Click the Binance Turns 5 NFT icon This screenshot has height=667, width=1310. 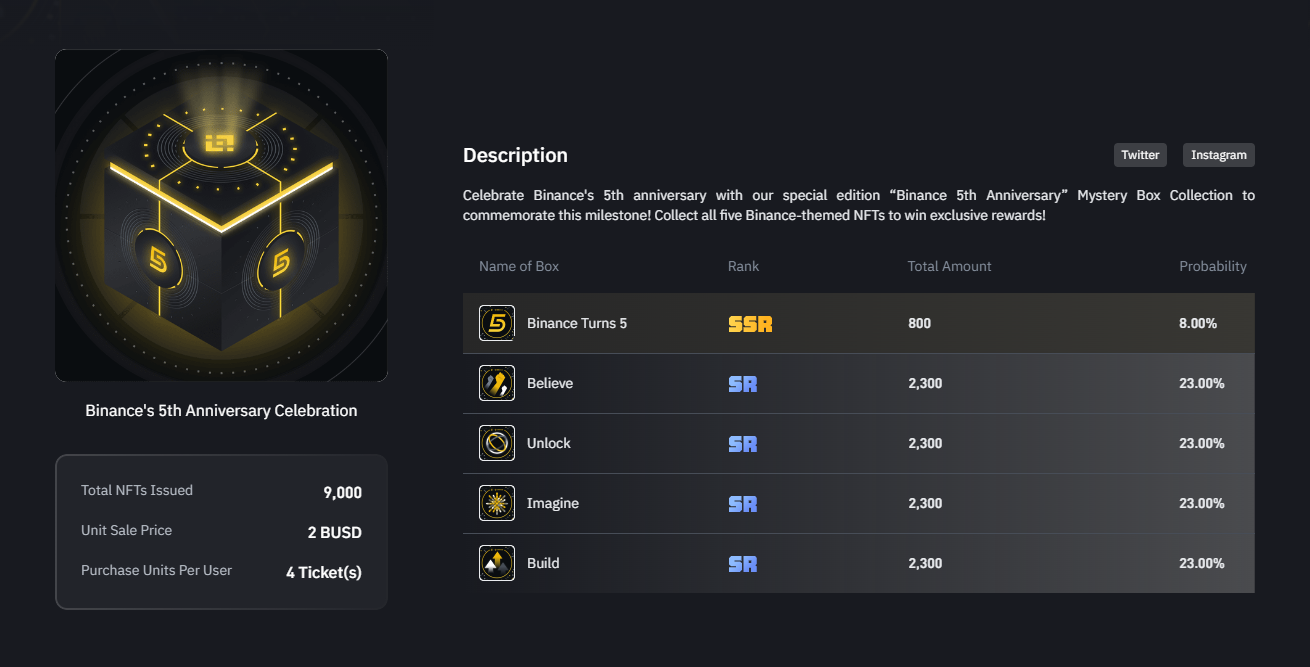pyautogui.click(x=497, y=323)
